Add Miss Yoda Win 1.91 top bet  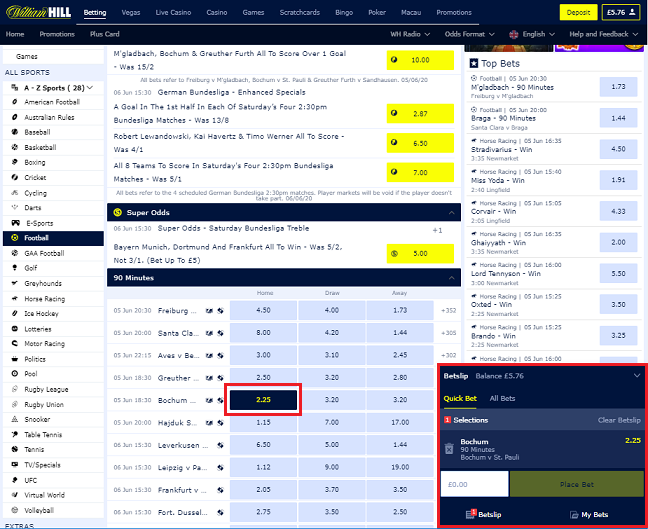point(618,180)
